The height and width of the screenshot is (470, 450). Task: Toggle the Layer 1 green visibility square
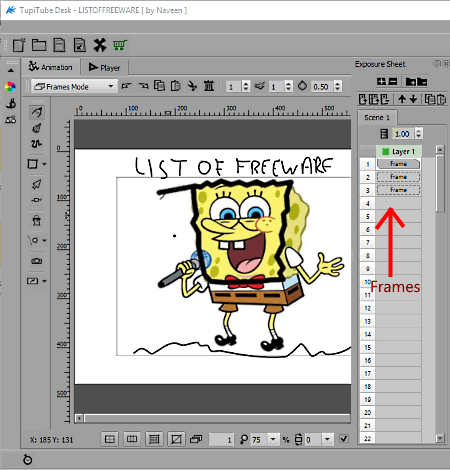pyautogui.click(x=385, y=152)
